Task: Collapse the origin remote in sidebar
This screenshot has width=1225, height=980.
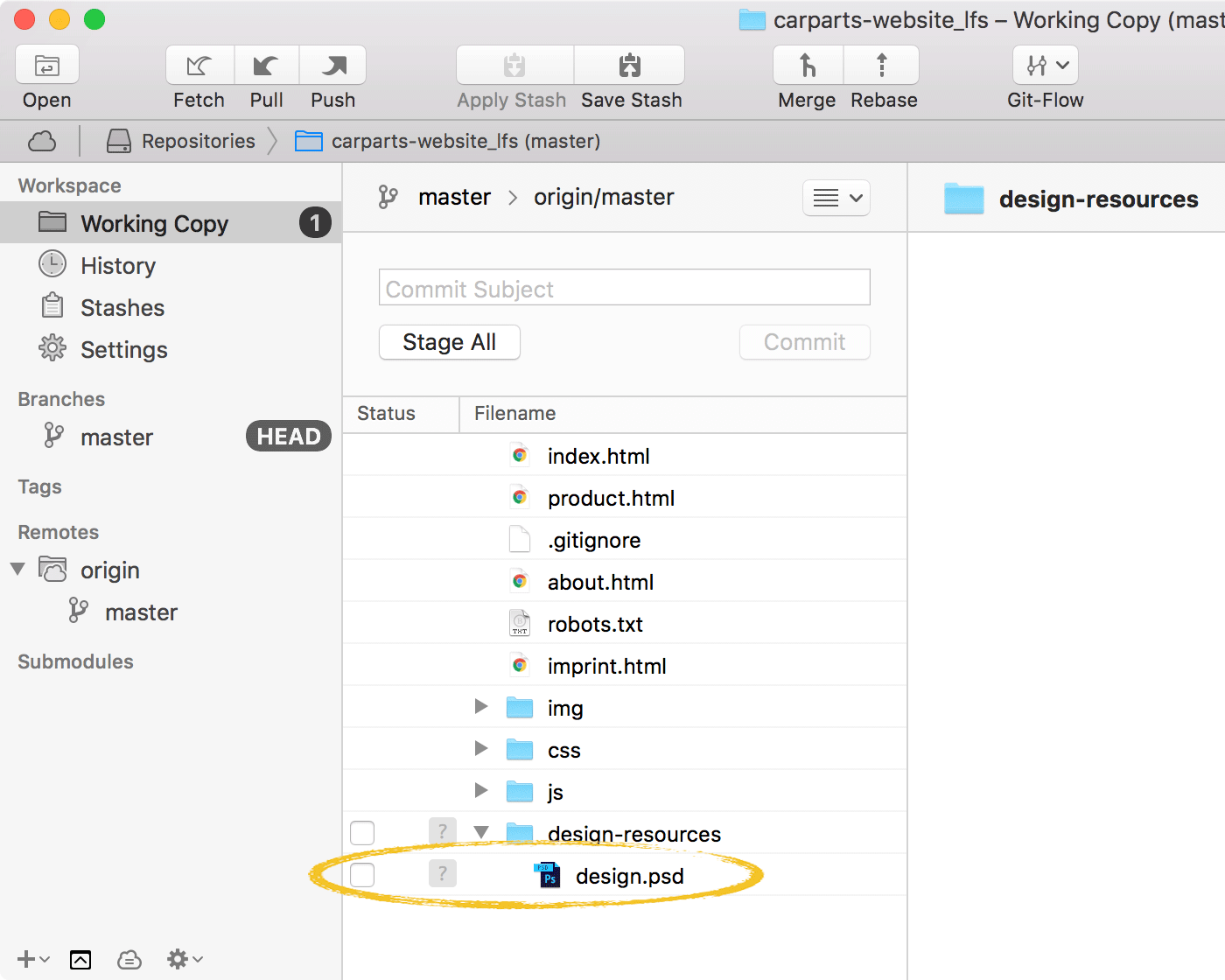Action: tap(17, 570)
